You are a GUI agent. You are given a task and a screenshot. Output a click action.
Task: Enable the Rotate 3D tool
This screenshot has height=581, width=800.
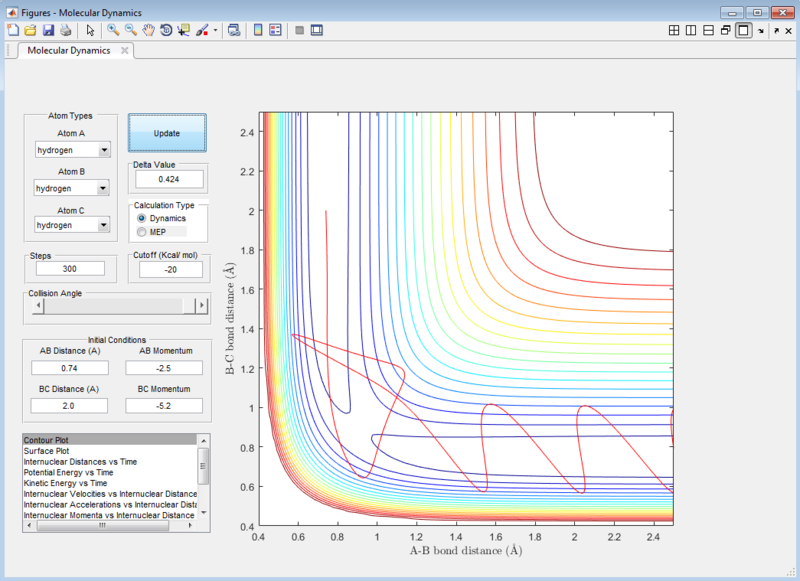tap(165, 30)
